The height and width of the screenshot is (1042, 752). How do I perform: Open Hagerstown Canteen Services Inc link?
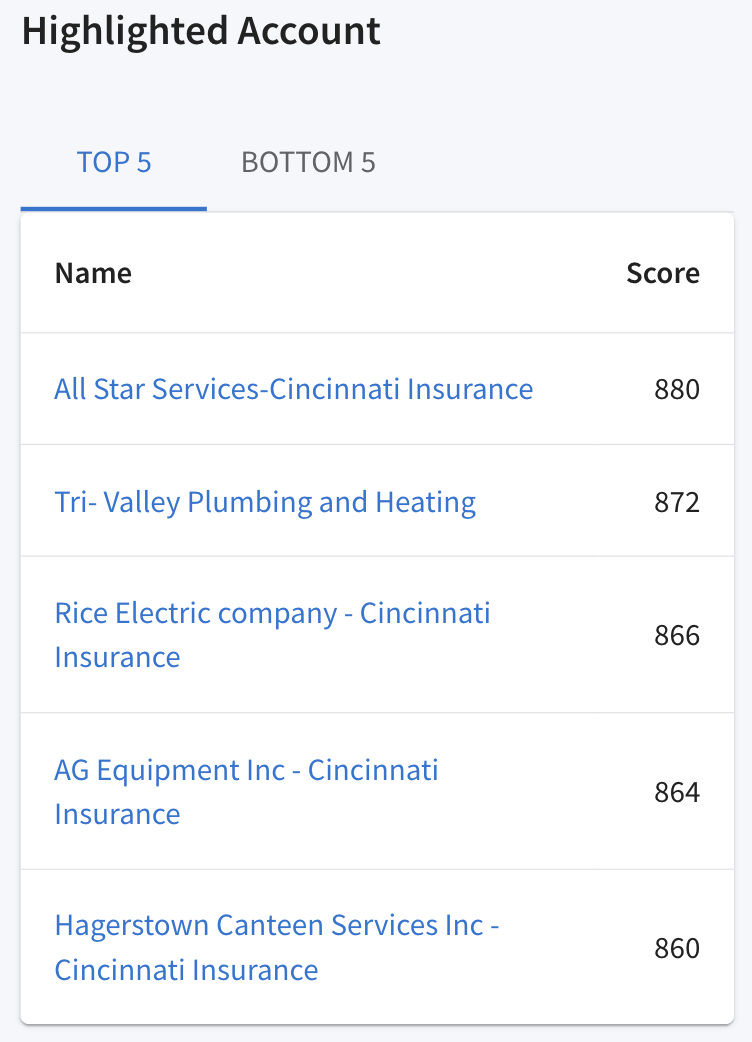coord(277,948)
